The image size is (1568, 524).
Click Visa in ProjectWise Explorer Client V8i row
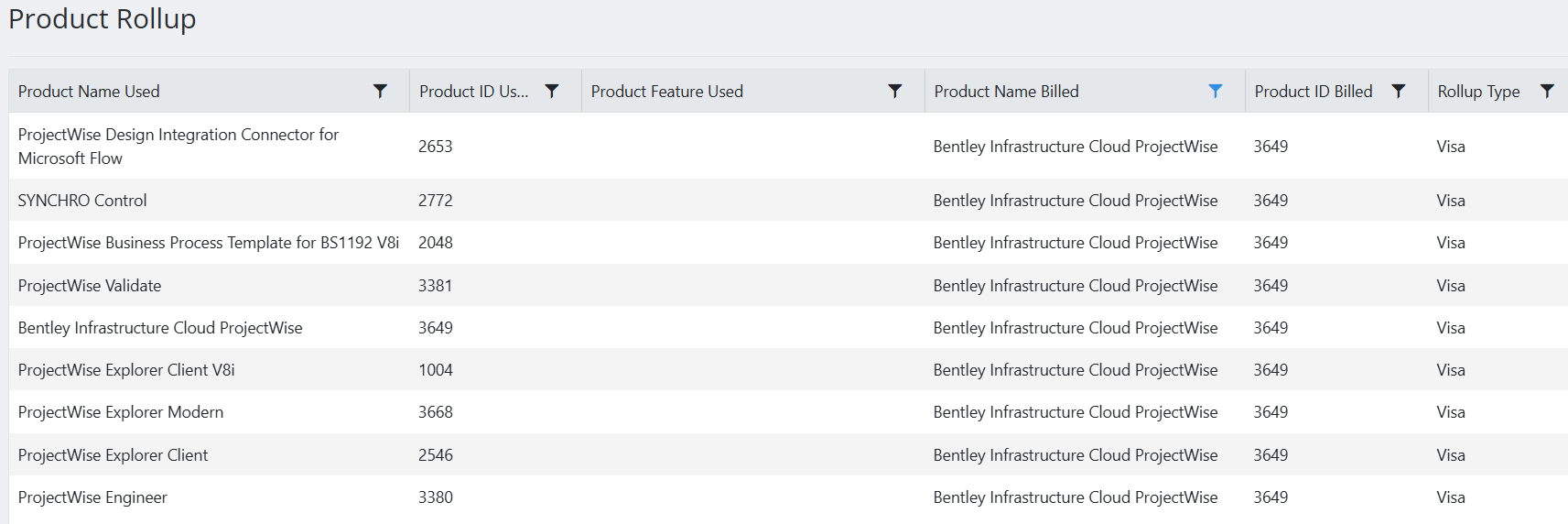click(x=1451, y=370)
